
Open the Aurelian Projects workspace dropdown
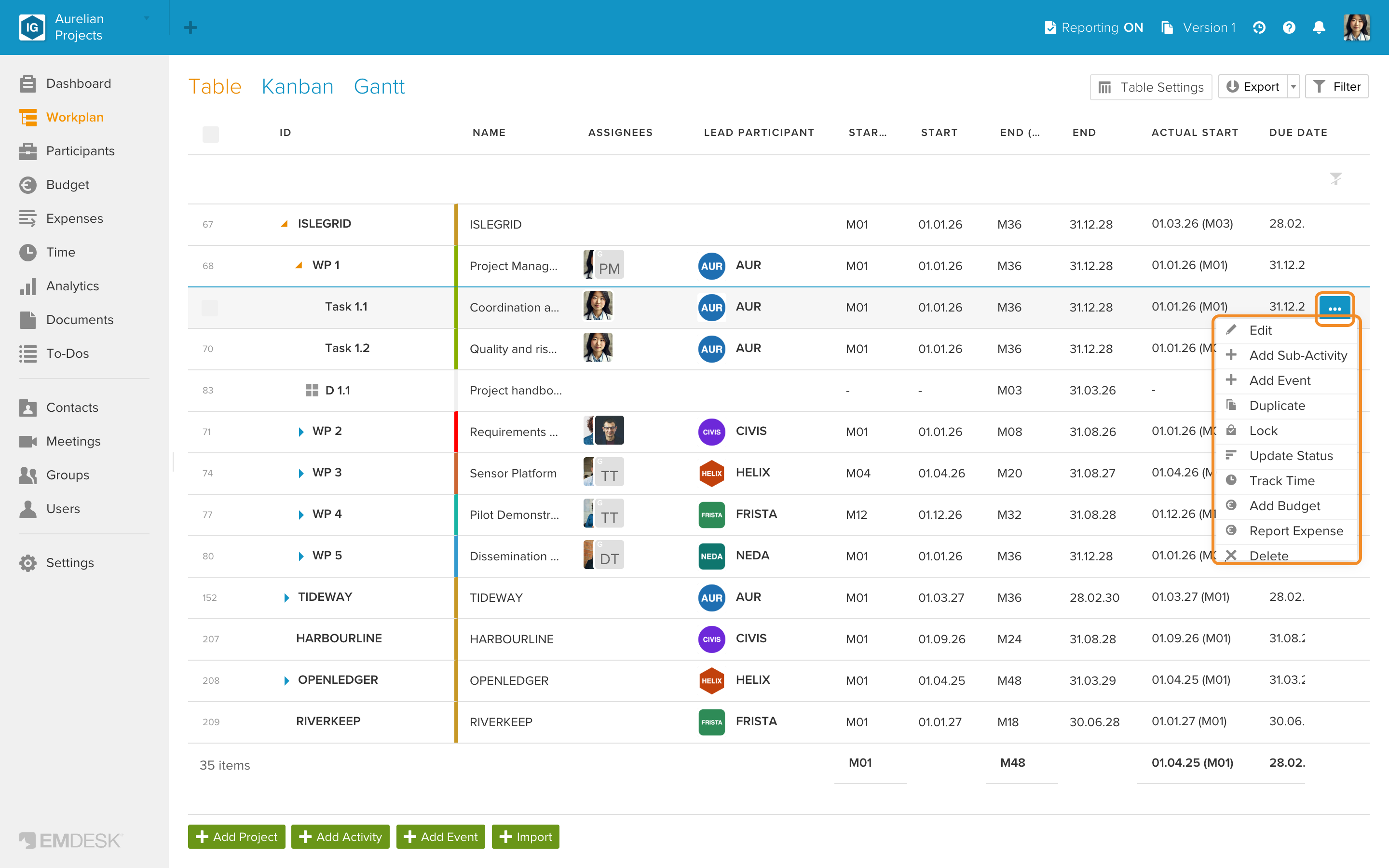[146, 19]
